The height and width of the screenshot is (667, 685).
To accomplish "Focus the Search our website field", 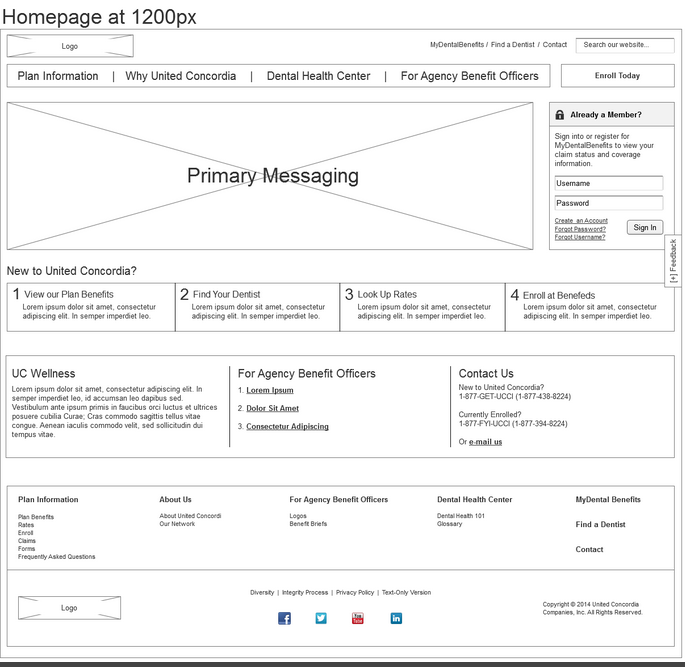I will (x=625, y=45).
